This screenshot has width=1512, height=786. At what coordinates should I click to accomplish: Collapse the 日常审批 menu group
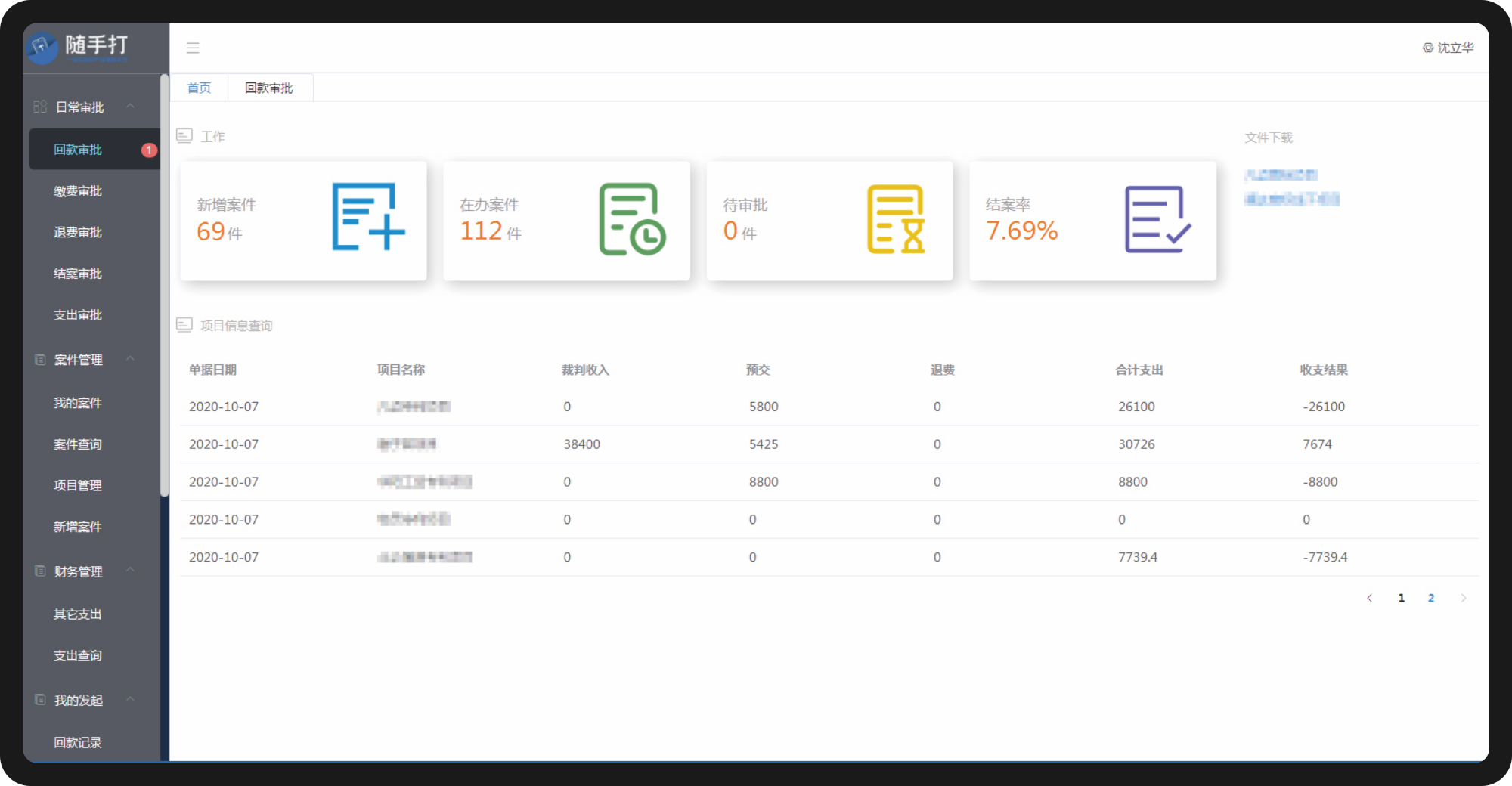[x=130, y=107]
